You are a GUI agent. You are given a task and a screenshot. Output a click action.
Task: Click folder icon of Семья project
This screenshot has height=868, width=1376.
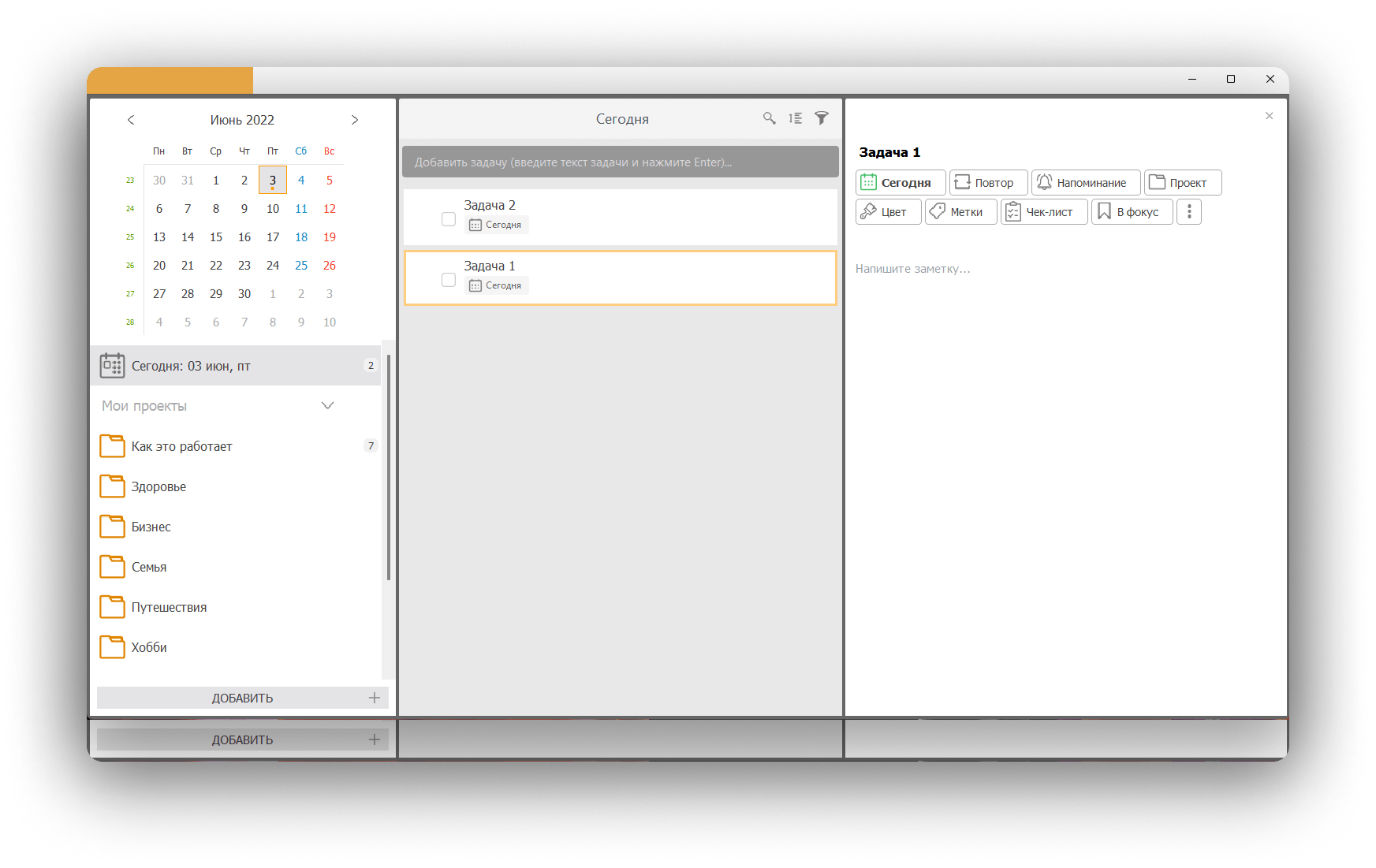[x=112, y=567]
